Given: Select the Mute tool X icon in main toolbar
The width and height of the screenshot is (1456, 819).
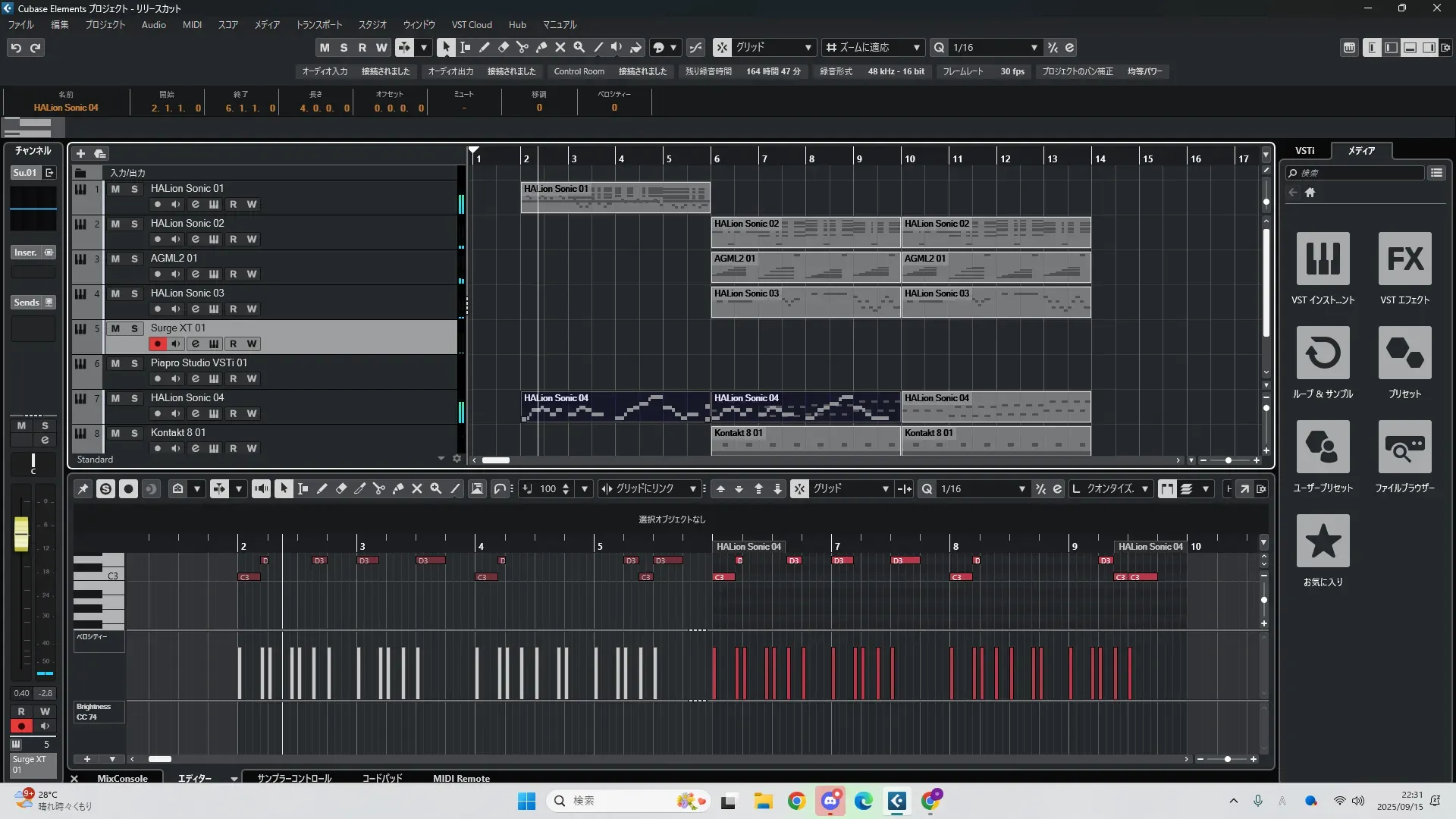Looking at the screenshot, I should pyautogui.click(x=560, y=48).
